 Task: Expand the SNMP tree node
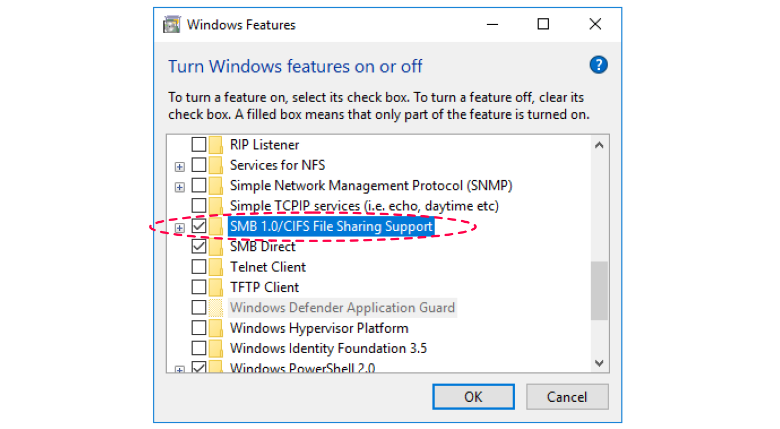click(180, 187)
